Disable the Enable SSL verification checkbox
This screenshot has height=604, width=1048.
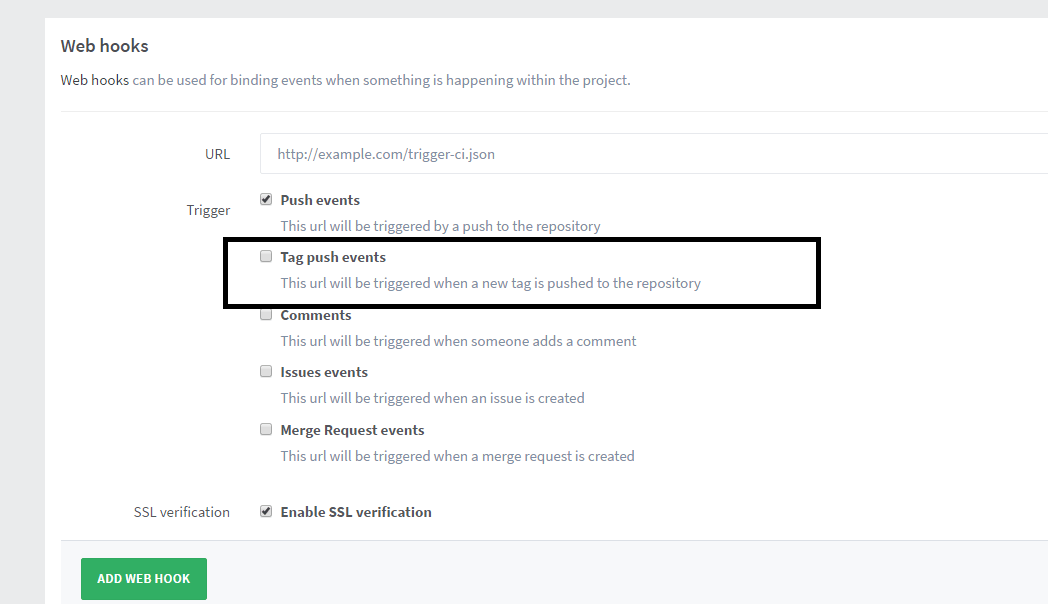266,510
